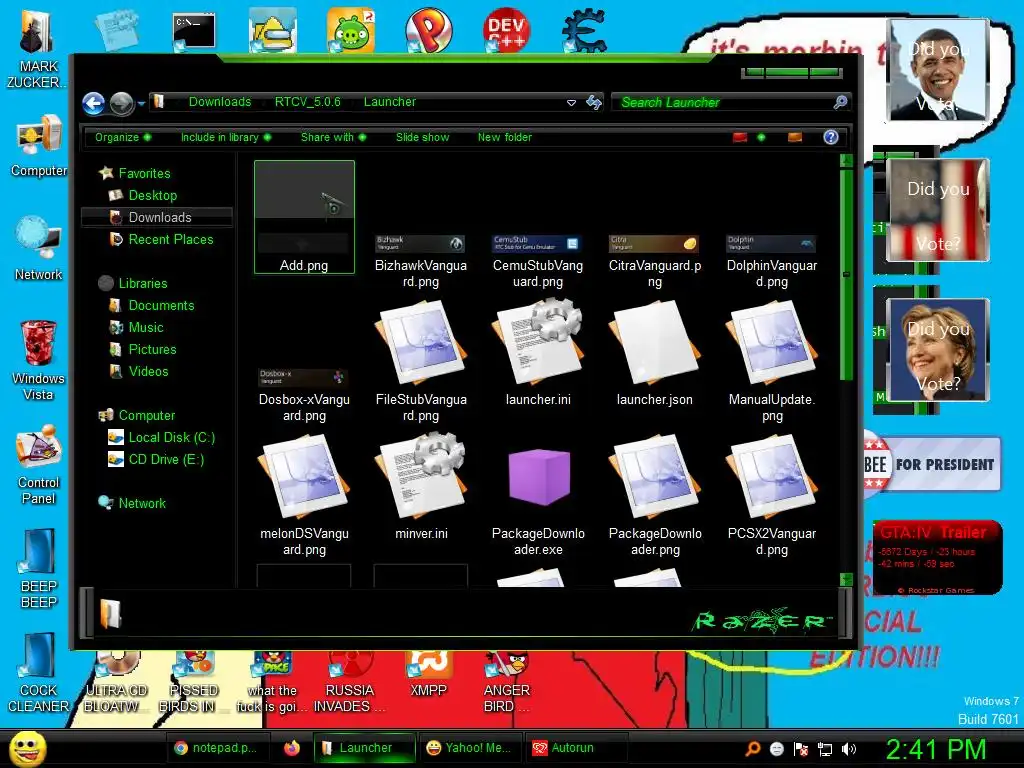Go back with the blue arrow button

tap(93, 103)
